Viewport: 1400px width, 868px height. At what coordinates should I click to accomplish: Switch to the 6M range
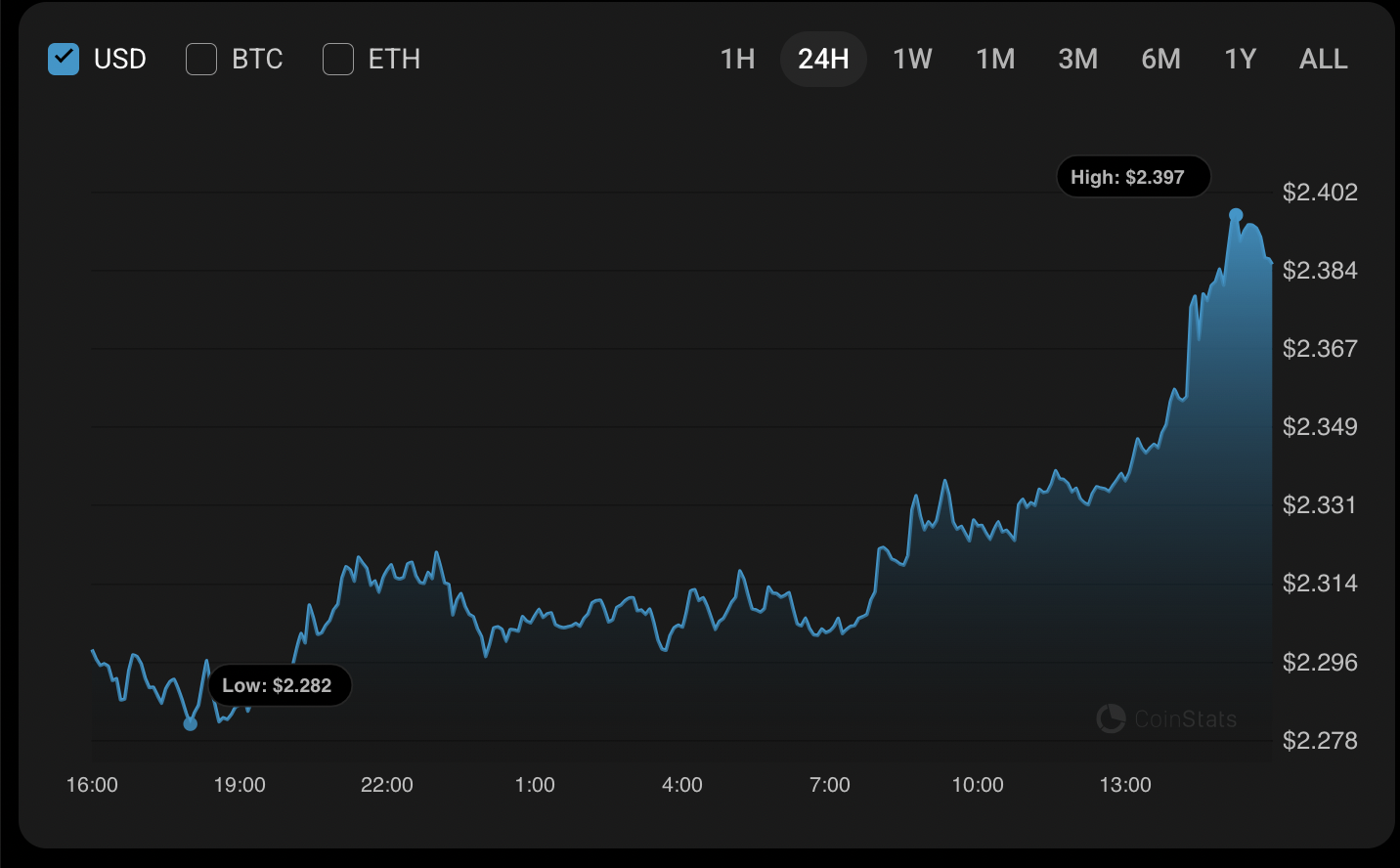[1160, 60]
